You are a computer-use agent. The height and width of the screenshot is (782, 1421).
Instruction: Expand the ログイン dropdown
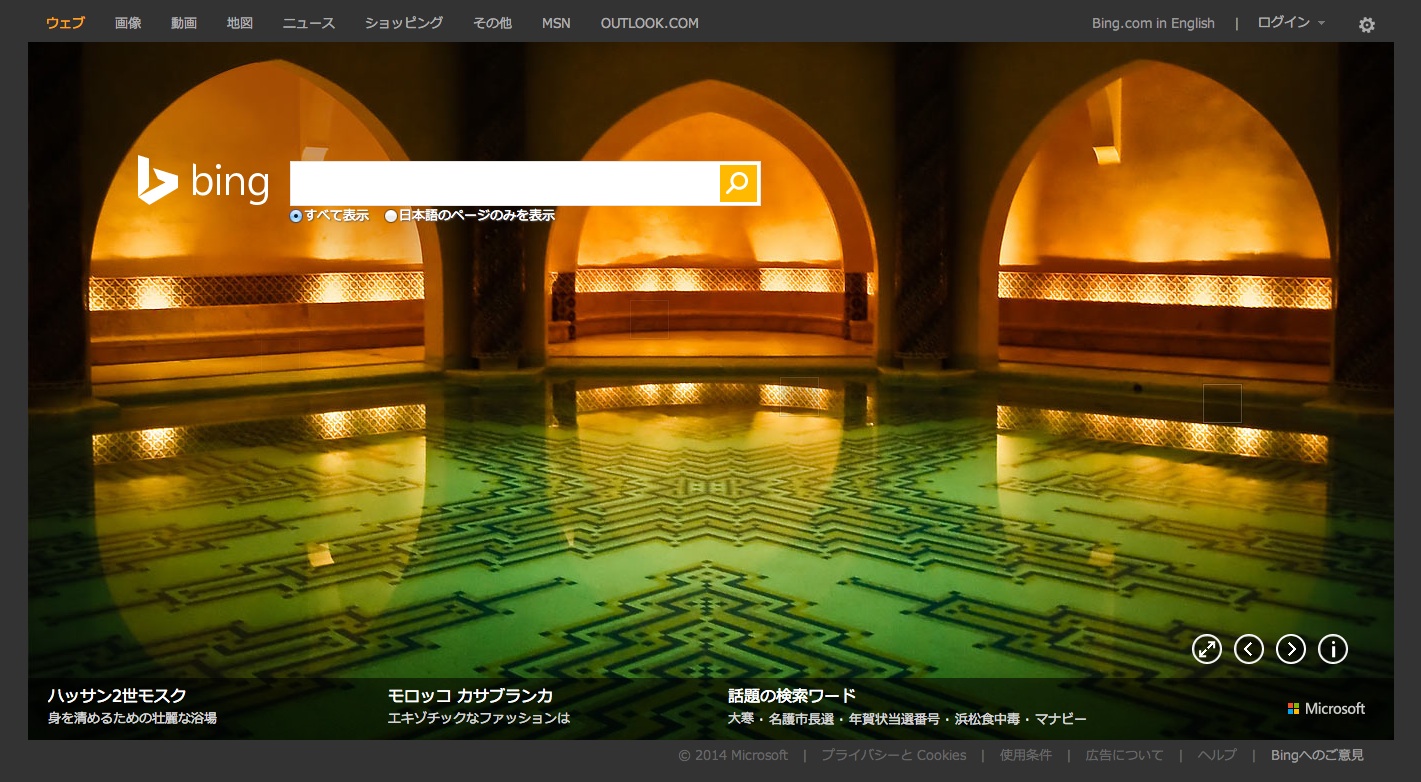click(x=1291, y=23)
